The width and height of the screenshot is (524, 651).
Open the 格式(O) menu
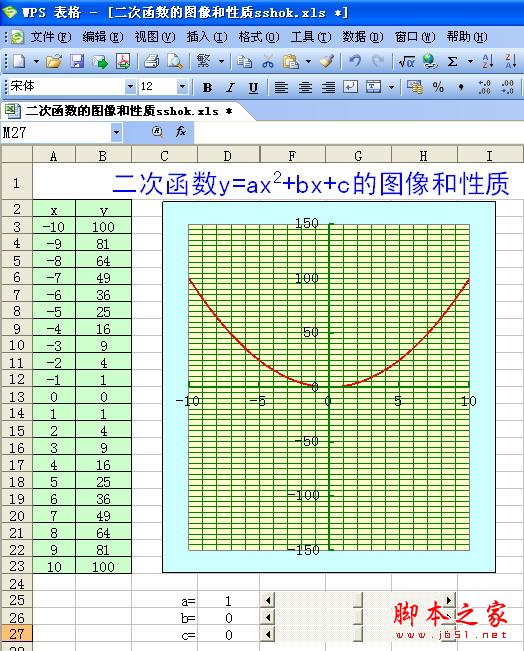pos(259,37)
